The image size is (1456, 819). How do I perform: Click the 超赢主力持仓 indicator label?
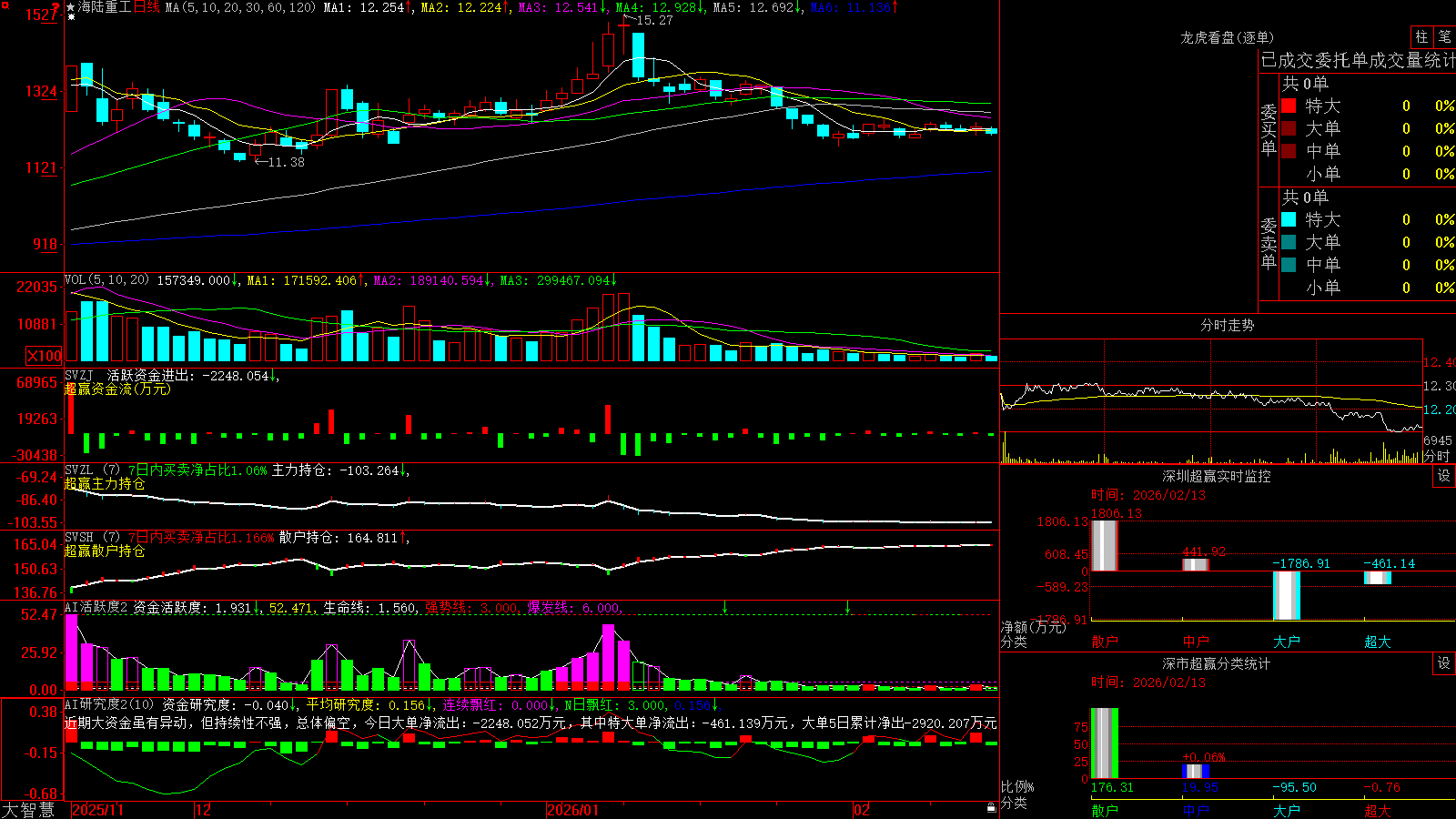tap(105, 483)
